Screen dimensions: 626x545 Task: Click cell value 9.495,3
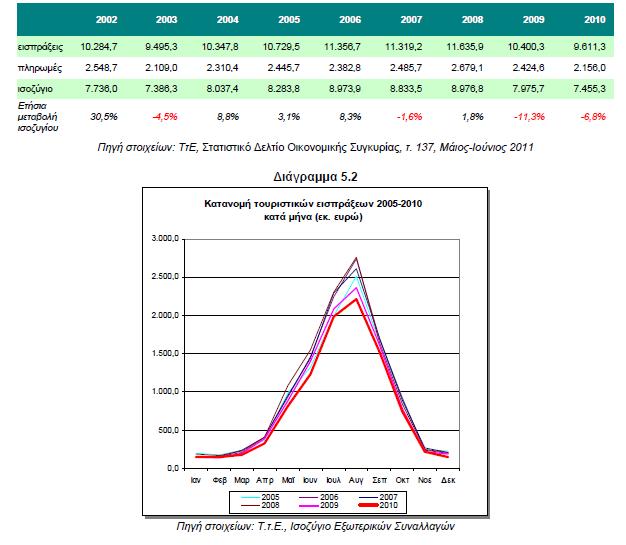coord(161,47)
